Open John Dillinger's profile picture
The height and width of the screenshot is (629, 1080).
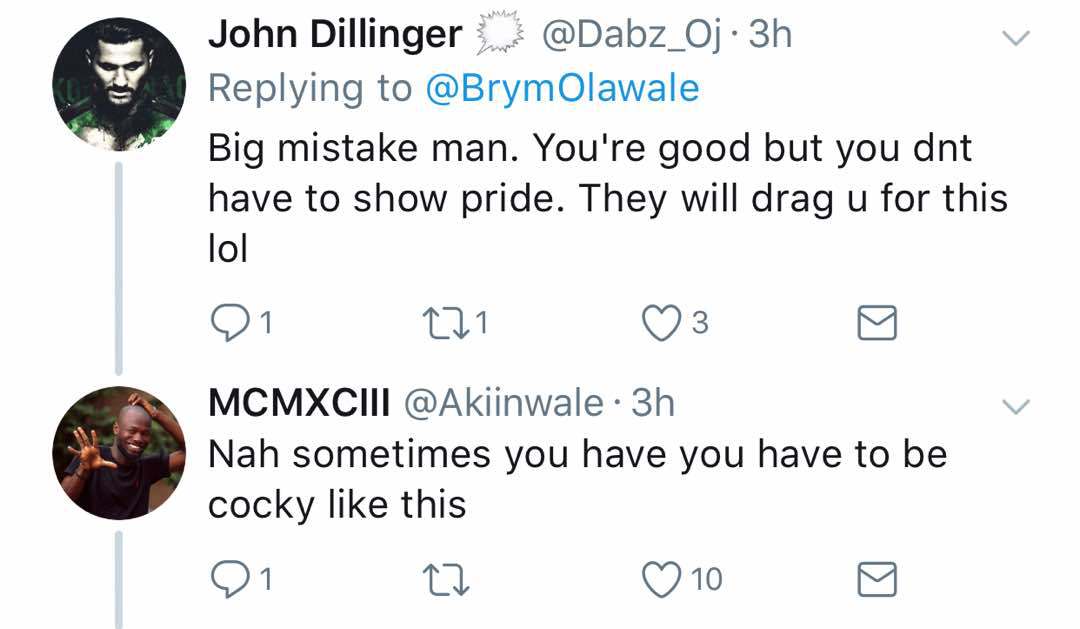(119, 84)
